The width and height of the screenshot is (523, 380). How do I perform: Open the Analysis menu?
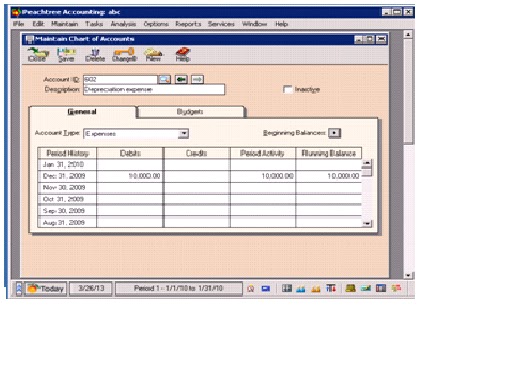tap(123, 24)
